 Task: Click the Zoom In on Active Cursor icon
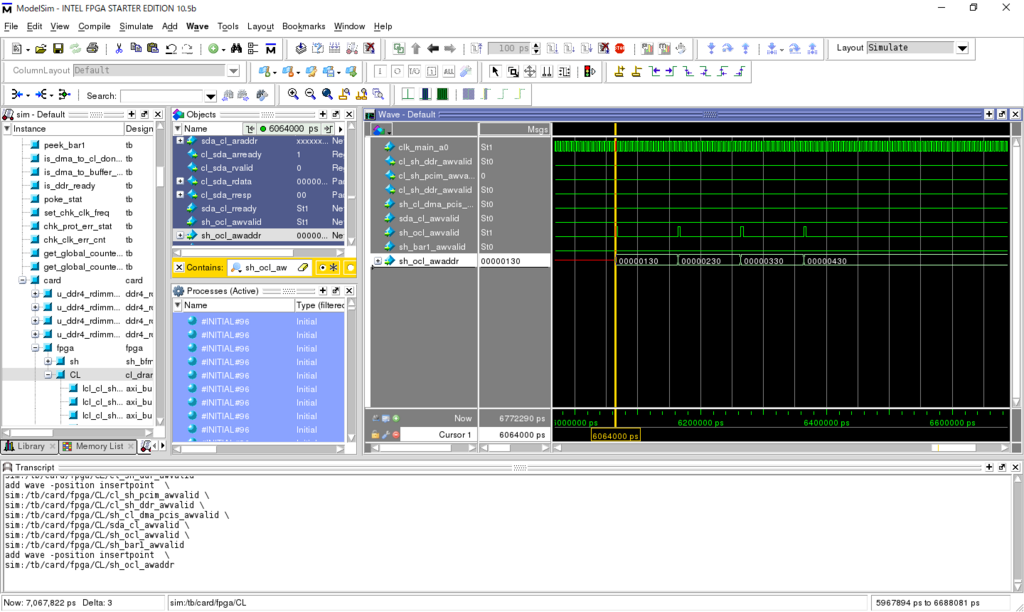(344, 95)
